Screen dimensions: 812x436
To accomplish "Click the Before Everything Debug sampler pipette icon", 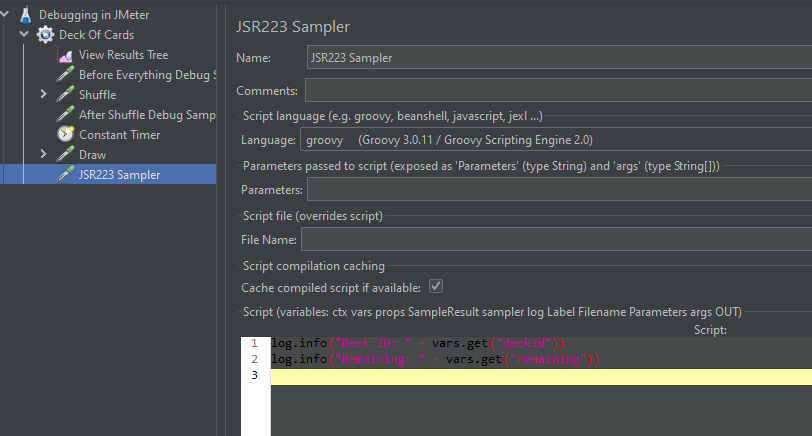I will (x=65, y=75).
